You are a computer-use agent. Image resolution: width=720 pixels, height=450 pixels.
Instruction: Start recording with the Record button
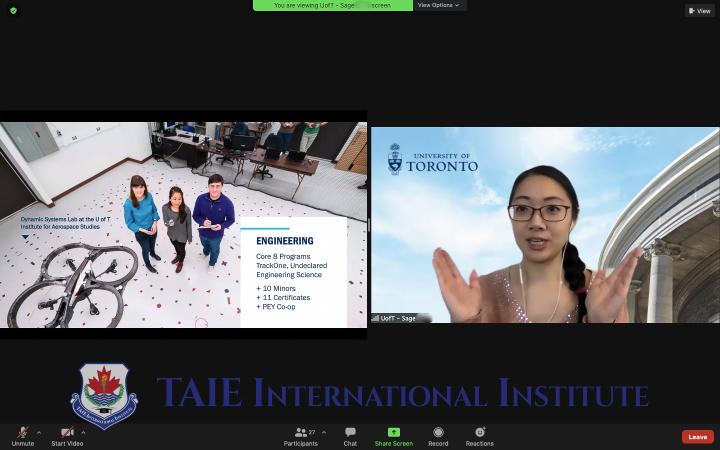[x=438, y=435]
